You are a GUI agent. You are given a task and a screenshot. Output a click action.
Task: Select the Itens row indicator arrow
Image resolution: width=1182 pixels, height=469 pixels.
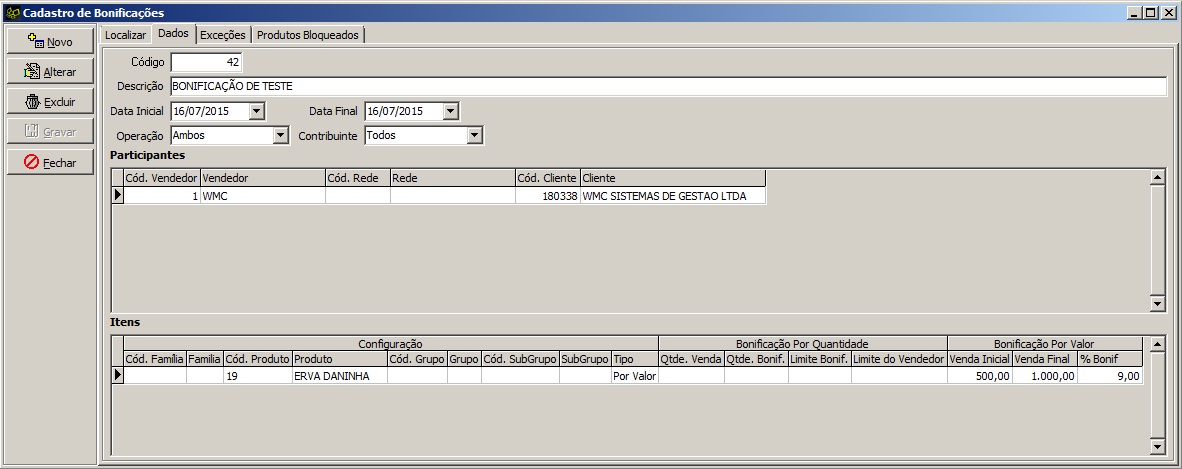117,375
